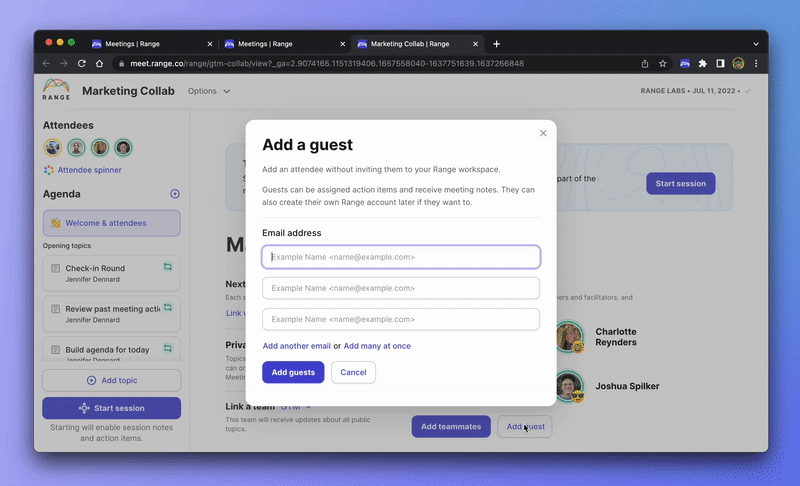The image size is (800, 486).
Task: Open Build agenda for today topic
Action: 112,349
